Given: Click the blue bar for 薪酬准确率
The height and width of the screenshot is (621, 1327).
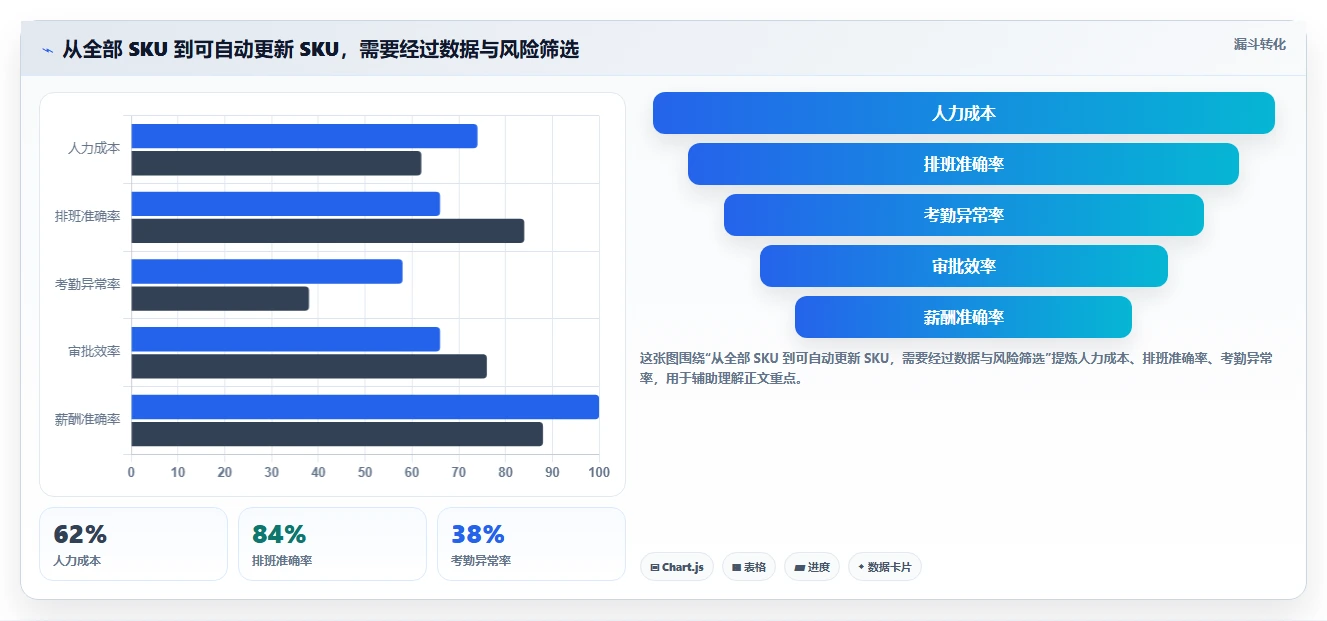Looking at the screenshot, I should click(365, 407).
